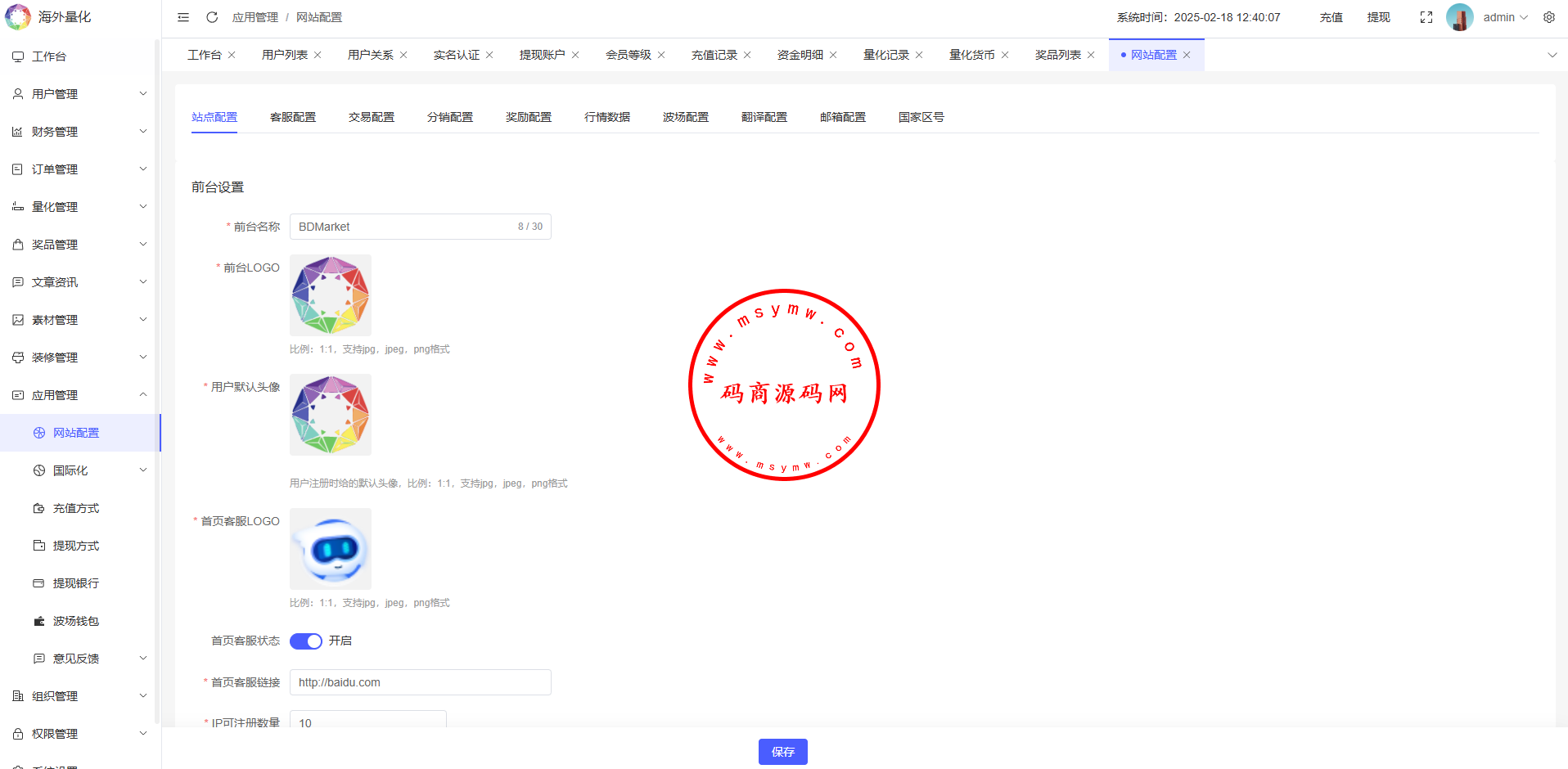Click the 提现银行 card icon

pyautogui.click(x=39, y=583)
